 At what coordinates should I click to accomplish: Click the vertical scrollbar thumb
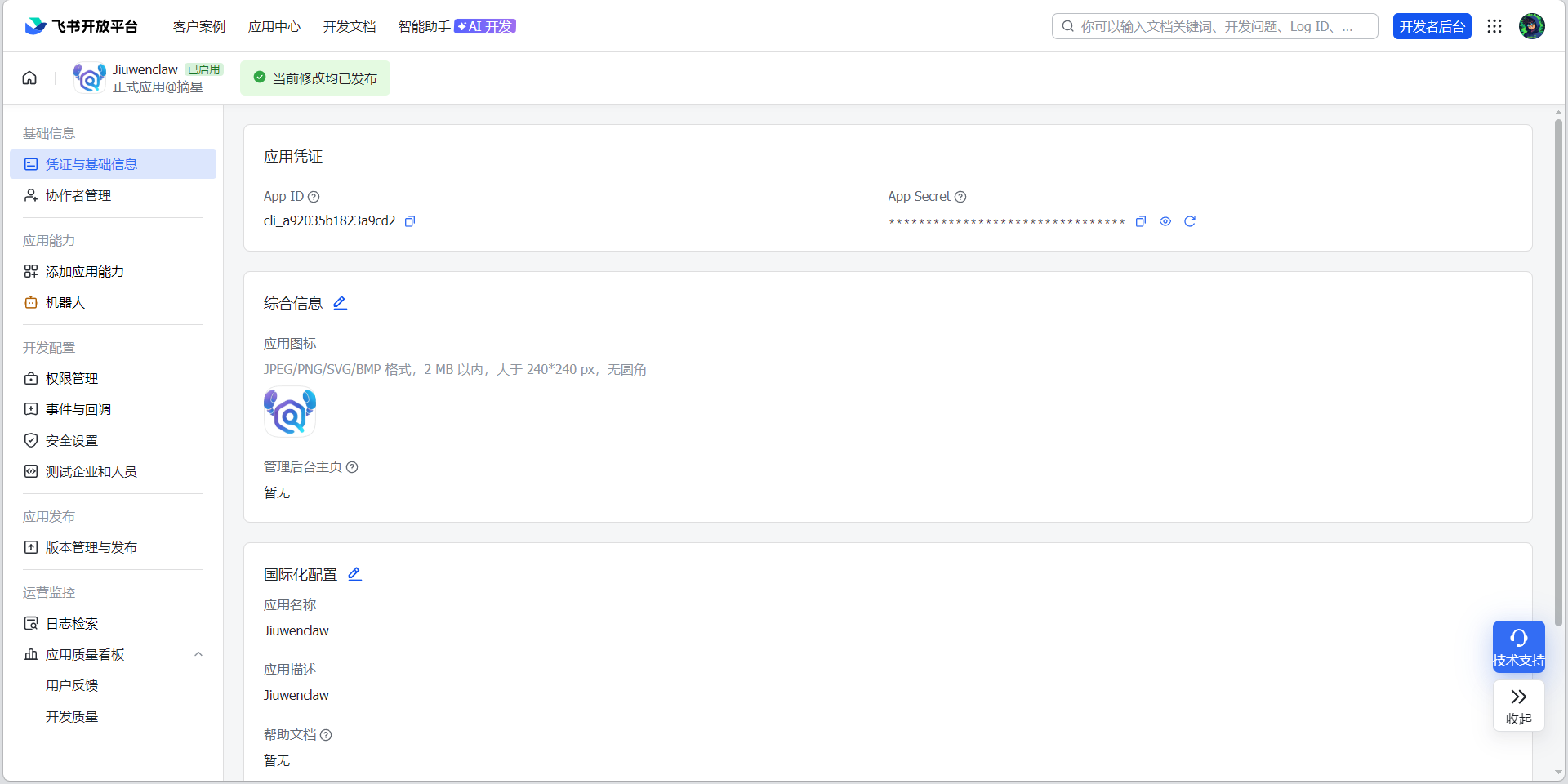pyautogui.click(x=1558, y=372)
